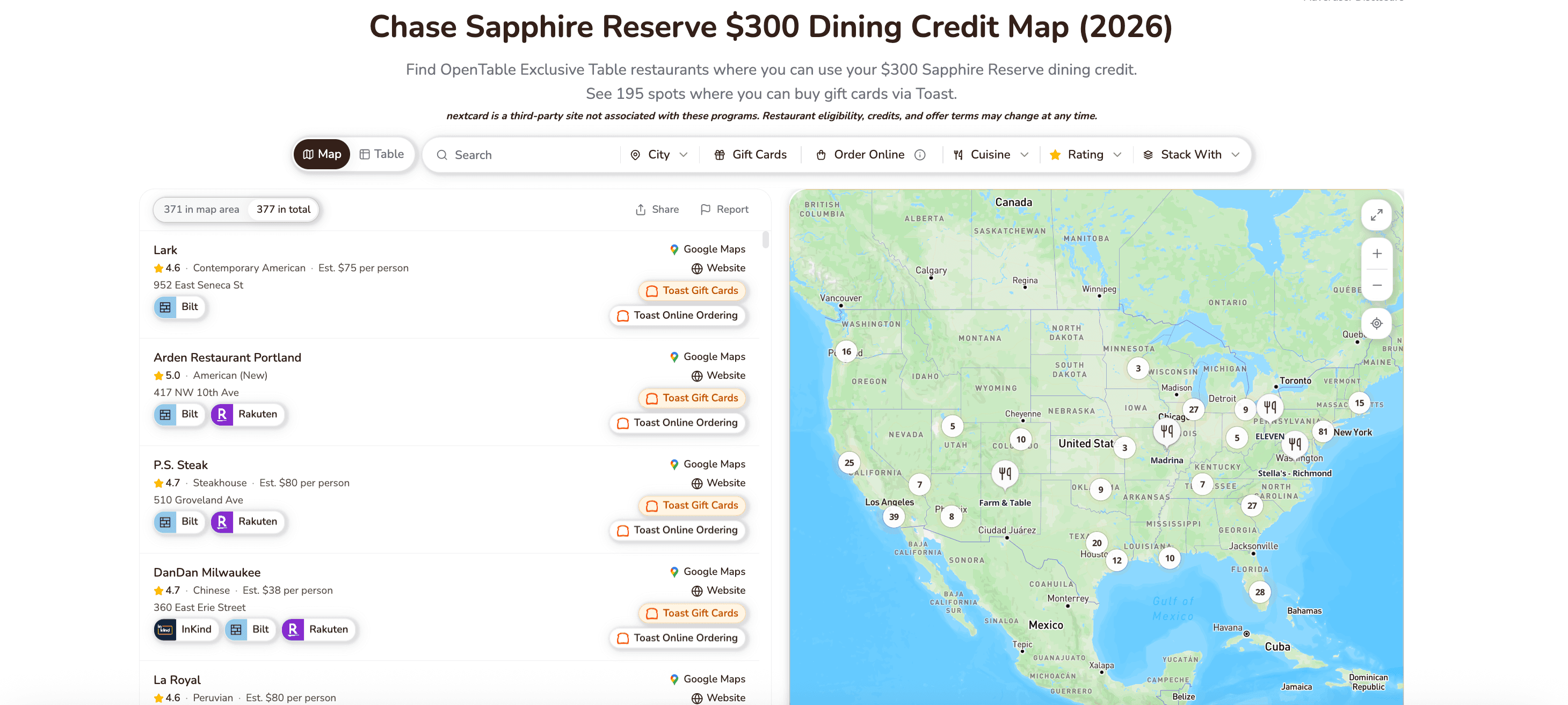Focus the Search input field
The width and height of the screenshot is (1568, 705).
(526, 155)
